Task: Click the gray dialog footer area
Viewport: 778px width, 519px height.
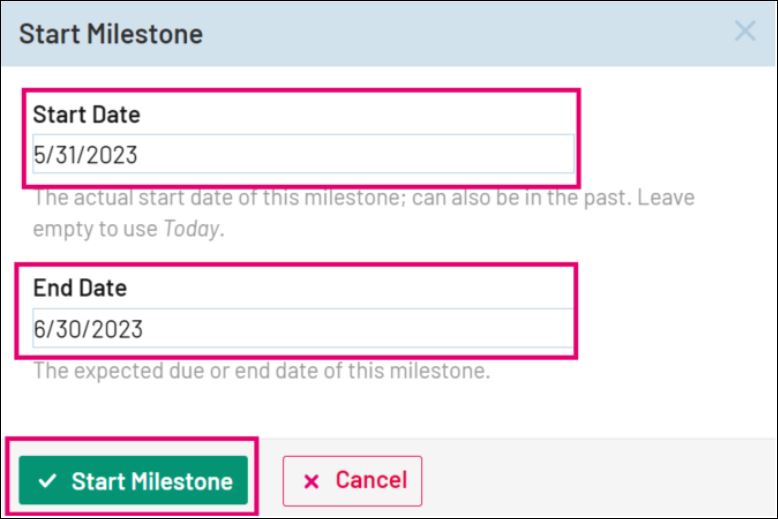Action: coord(600,480)
